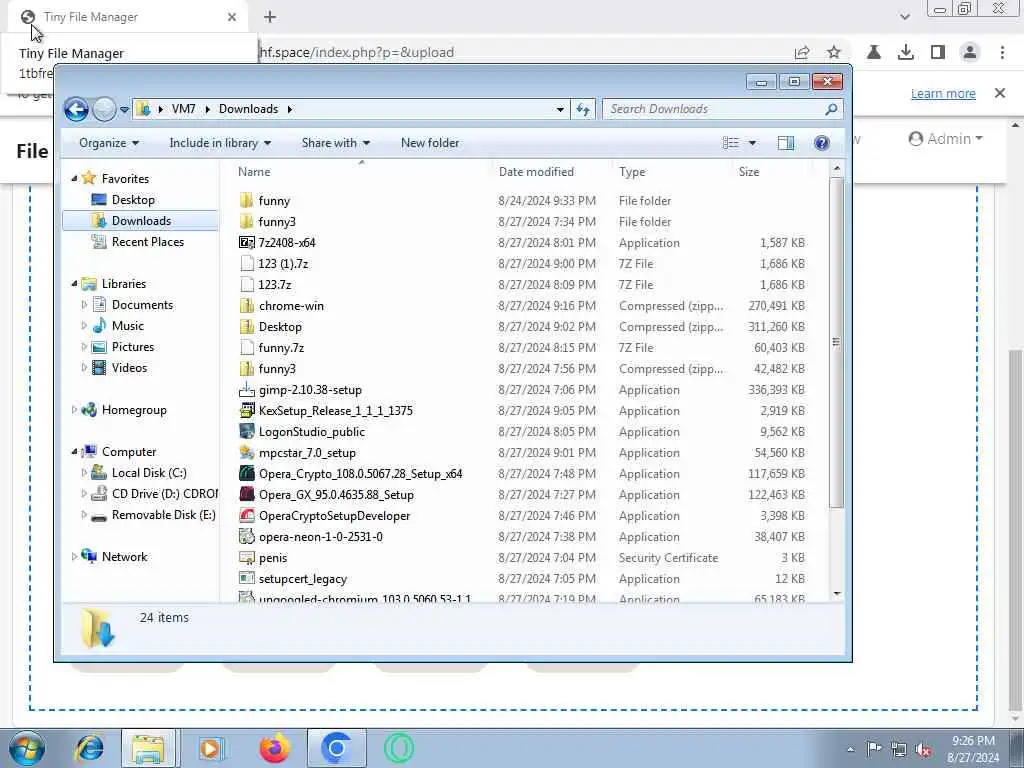
Task: Sort by the Date modified column header
Action: (552, 172)
